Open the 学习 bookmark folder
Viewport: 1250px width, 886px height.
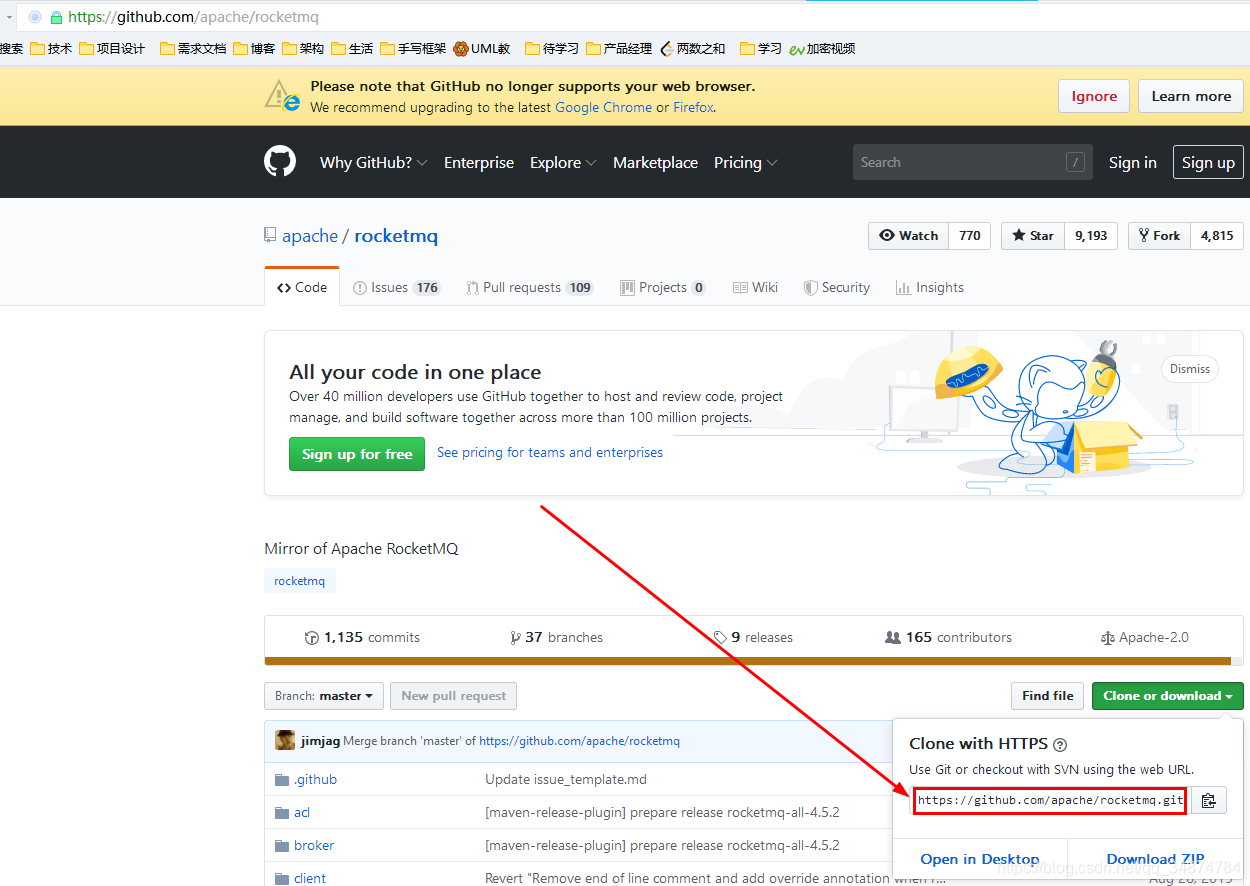pyautogui.click(x=761, y=48)
